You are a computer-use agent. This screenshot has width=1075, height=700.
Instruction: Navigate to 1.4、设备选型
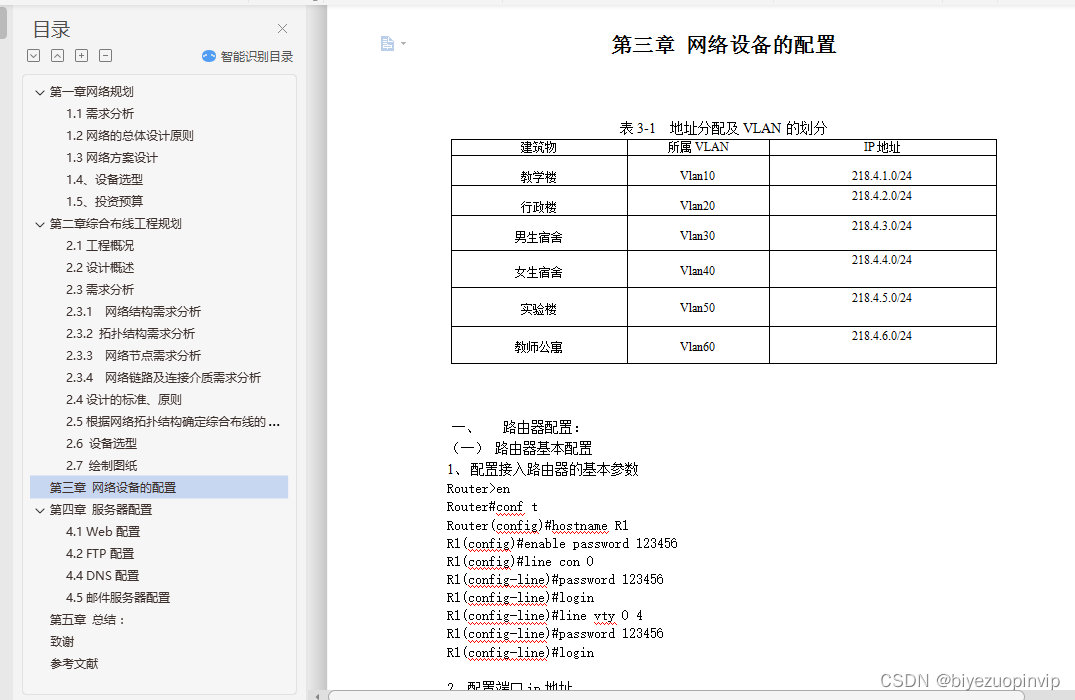pyautogui.click(x=104, y=180)
